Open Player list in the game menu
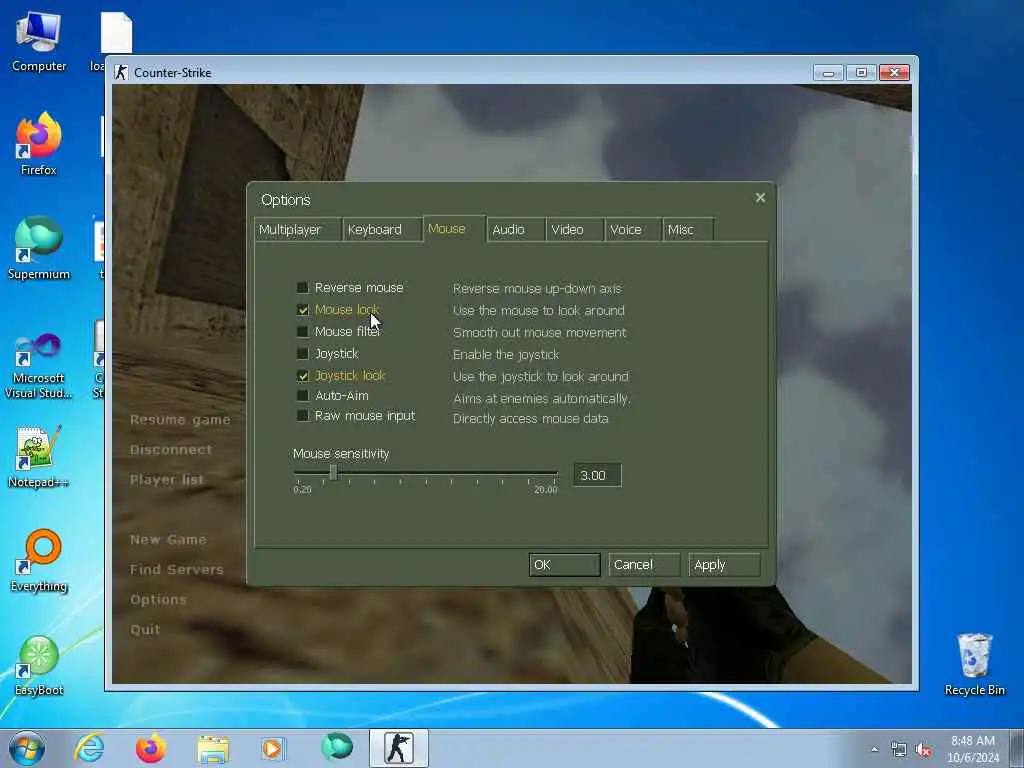 click(x=167, y=479)
